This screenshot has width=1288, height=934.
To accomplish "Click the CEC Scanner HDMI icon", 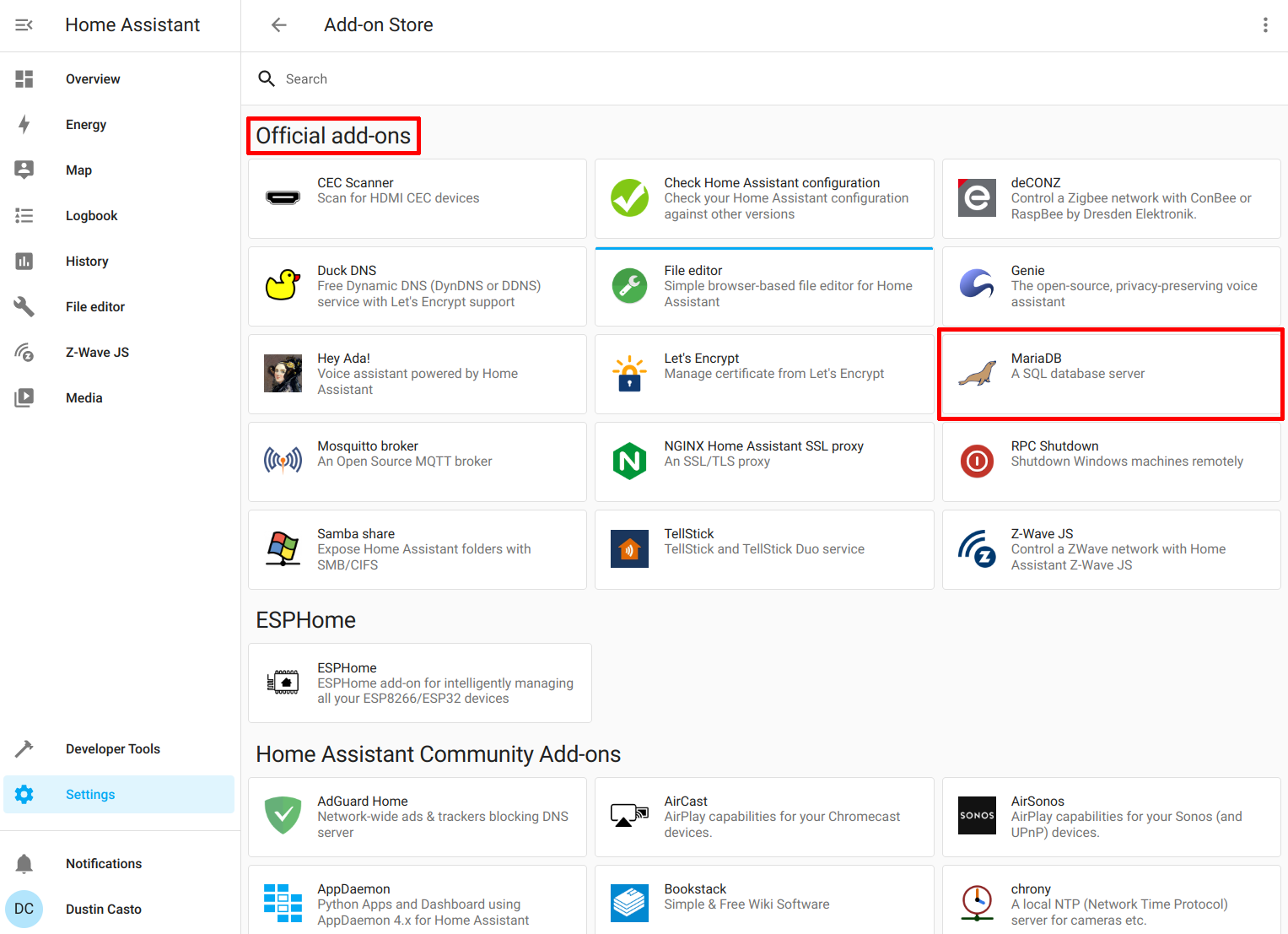I will (283, 198).
